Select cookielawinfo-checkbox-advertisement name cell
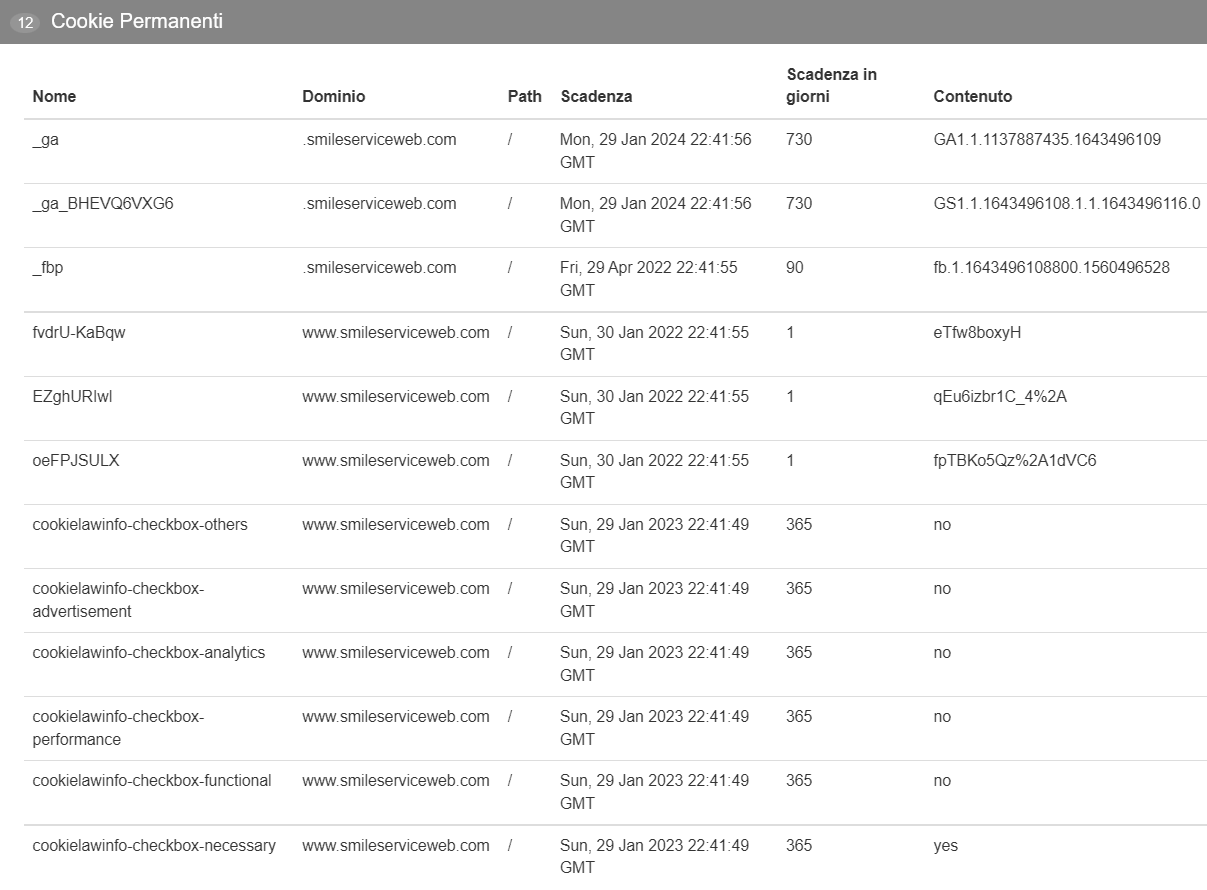 118,600
